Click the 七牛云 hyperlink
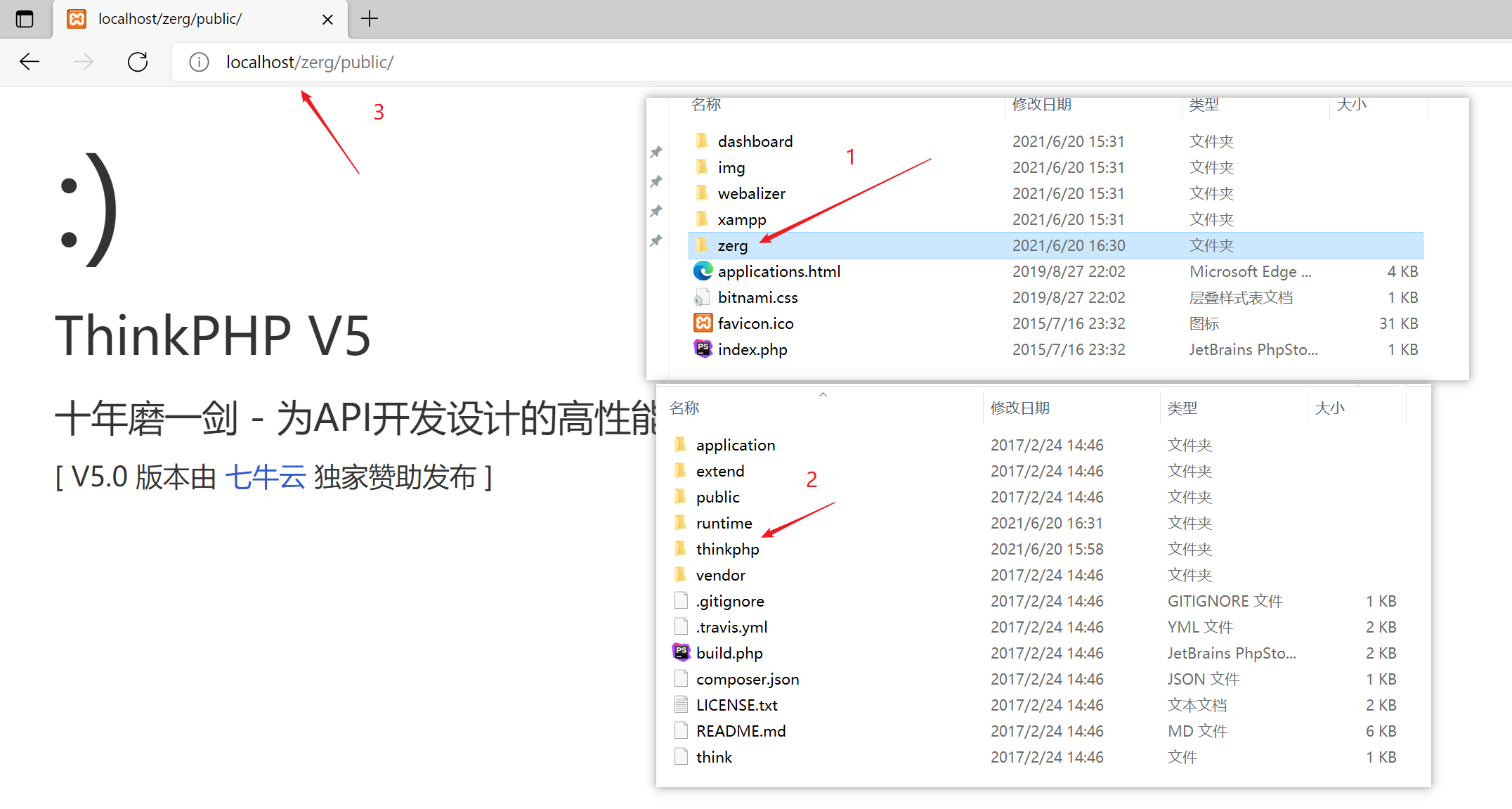Screen dimensions: 1512x809 (x=266, y=477)
